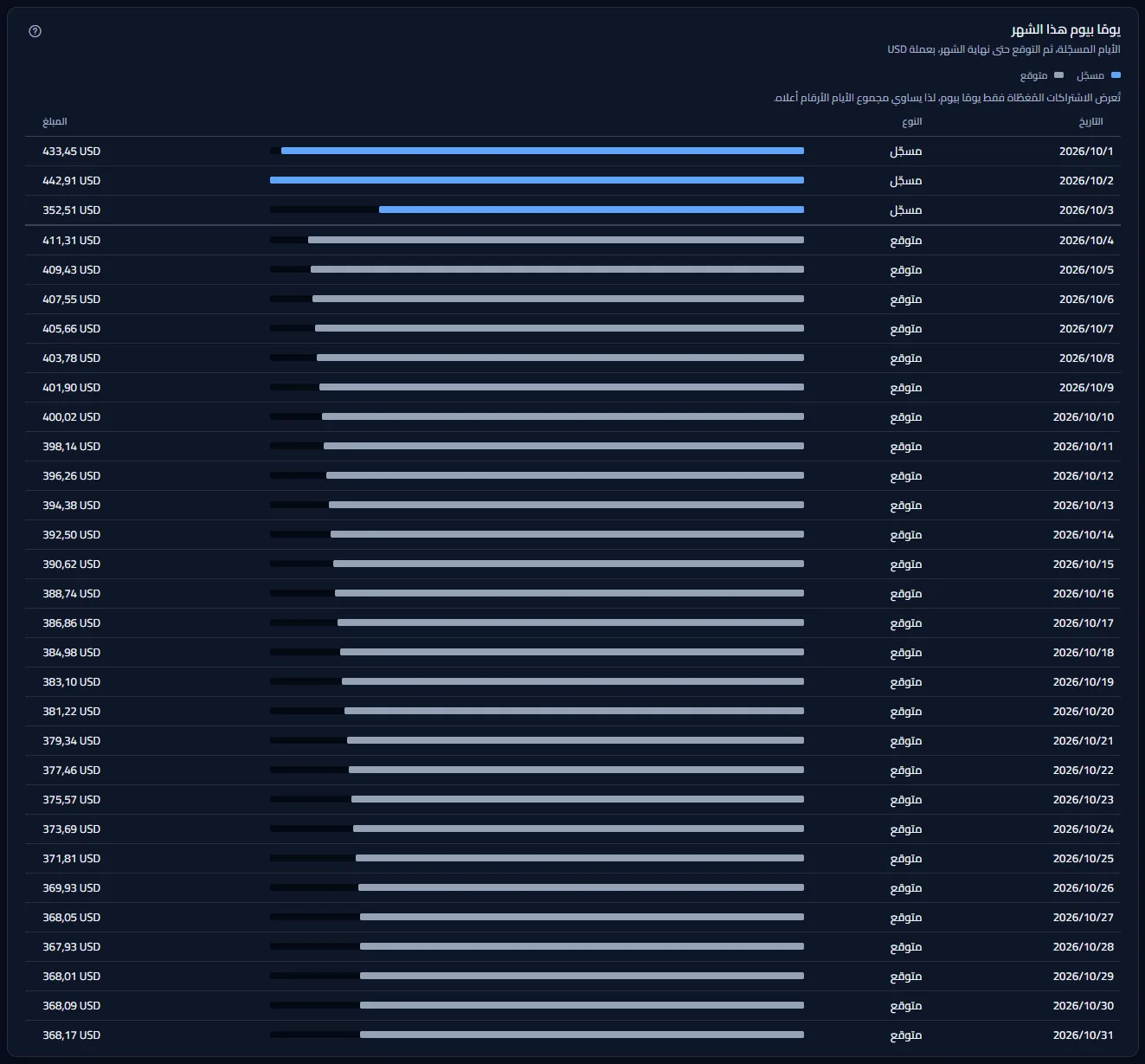Click the المبلغ column header
Screen dimensions: 1145x1064
click(55, 122)
